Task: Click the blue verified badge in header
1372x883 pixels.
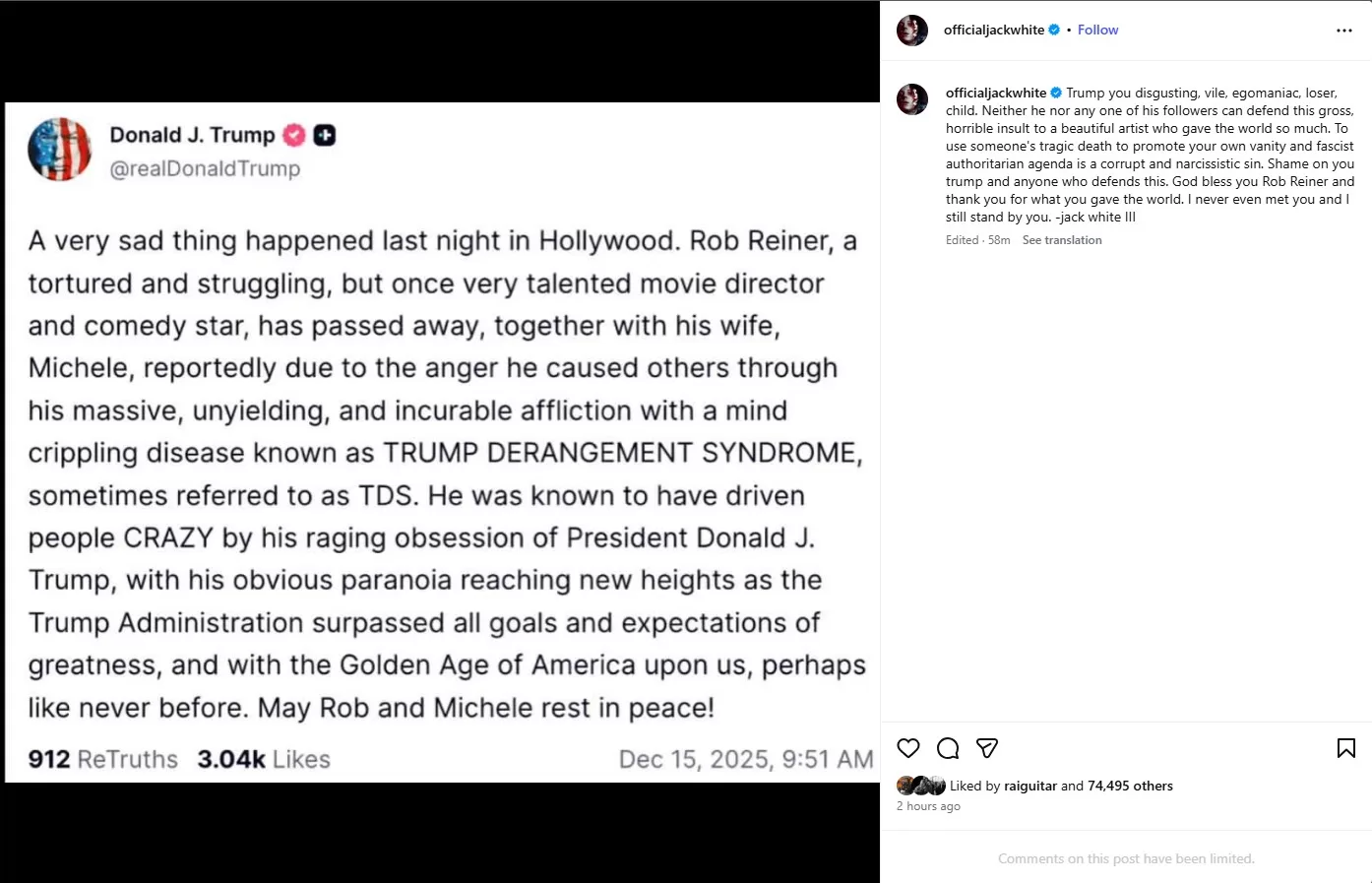Action: pos(1054,31)
